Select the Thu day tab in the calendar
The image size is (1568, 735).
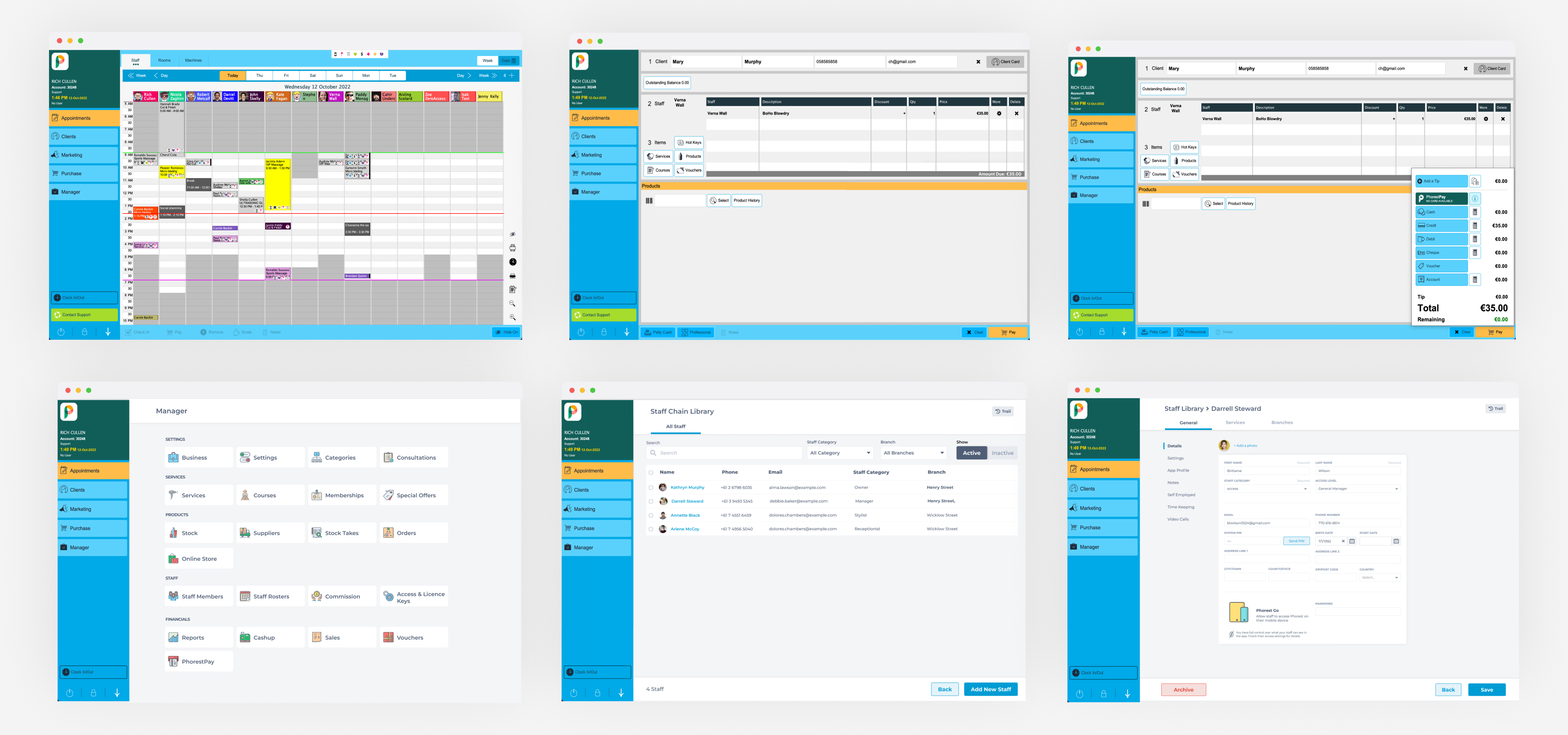tap(259, 76)
